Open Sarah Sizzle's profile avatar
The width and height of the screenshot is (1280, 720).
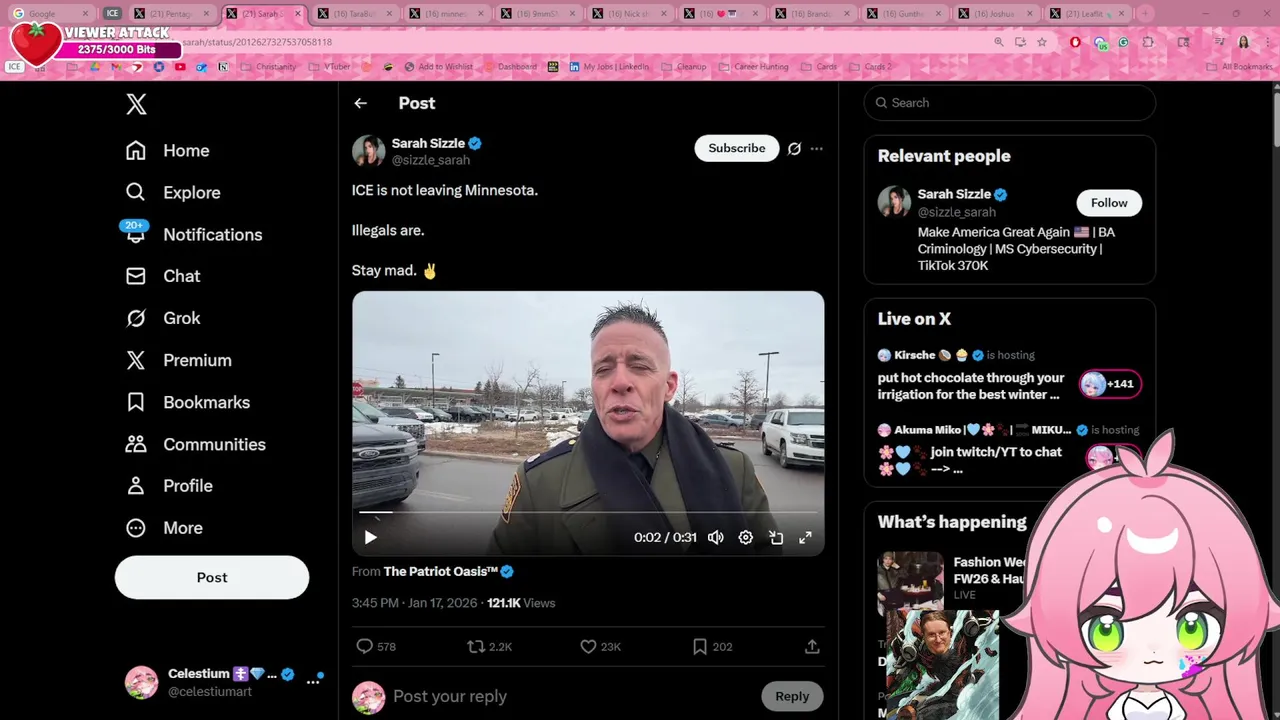pyautogui.click(x=368, y=151)
